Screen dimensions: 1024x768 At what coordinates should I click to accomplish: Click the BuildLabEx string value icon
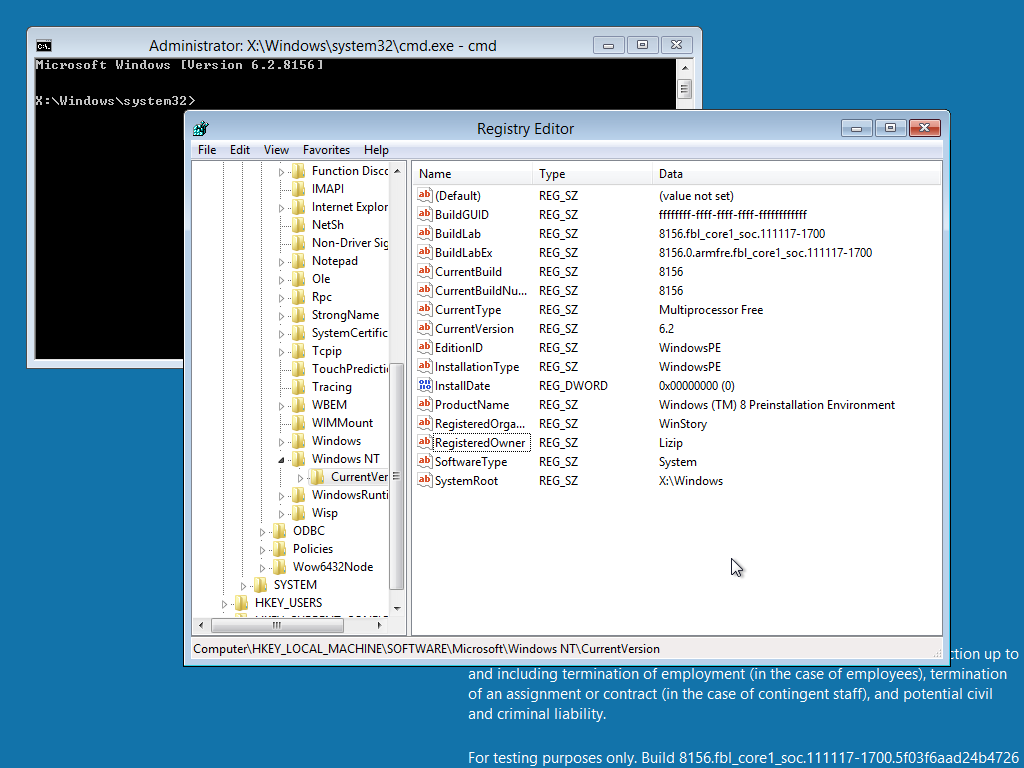click(424, 253)
